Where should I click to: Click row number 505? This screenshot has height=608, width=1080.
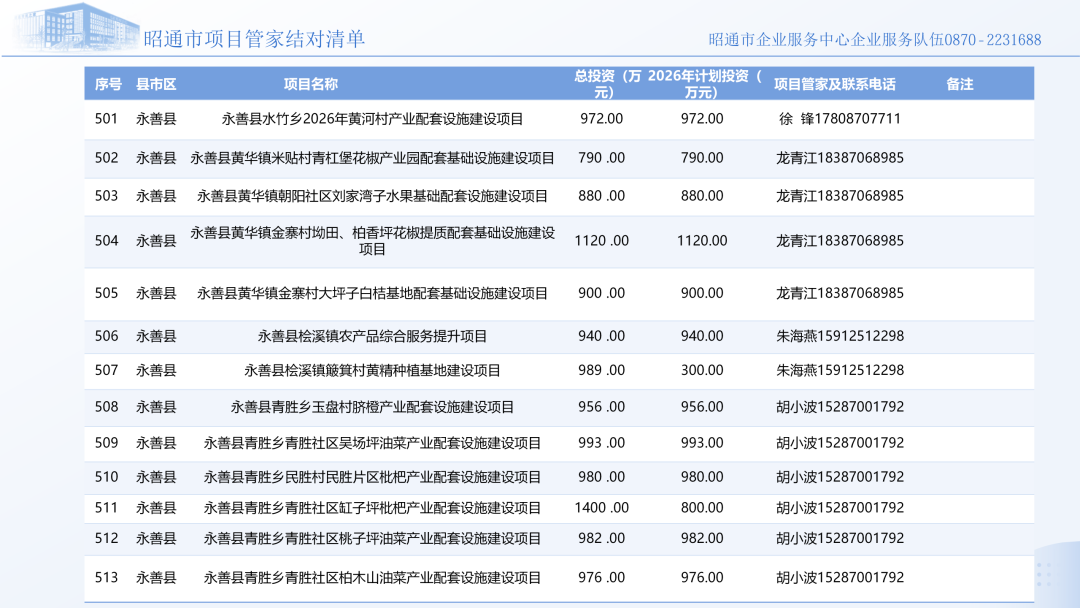106,293
